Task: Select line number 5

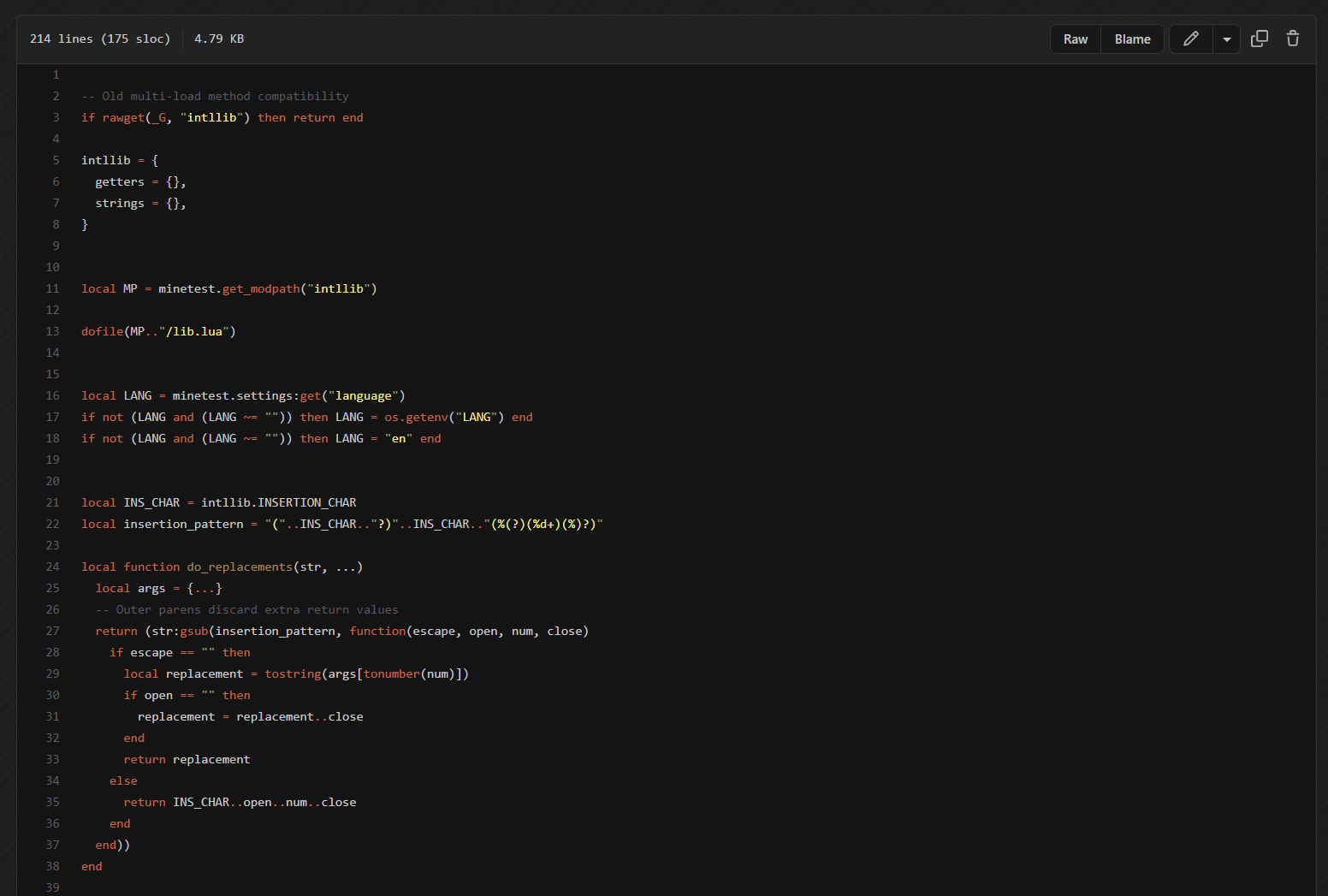Action: coord(56,160)
